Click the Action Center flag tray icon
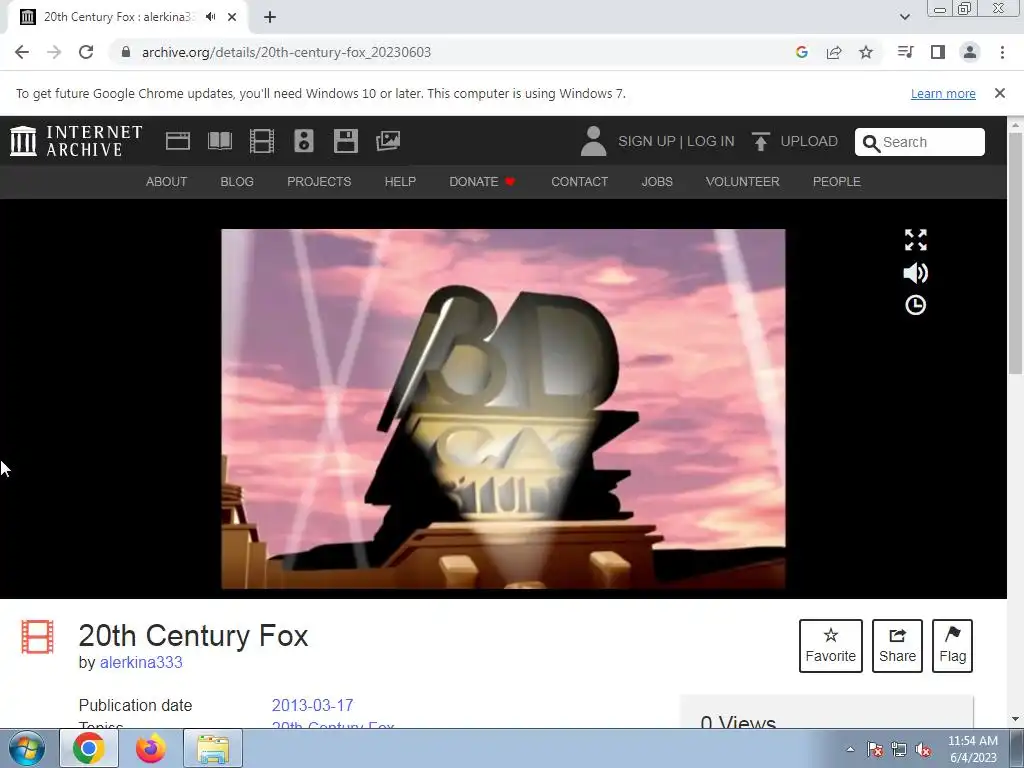Viewport: 1024px width, 768px height. pyautogui.click(x=875, y=749)
